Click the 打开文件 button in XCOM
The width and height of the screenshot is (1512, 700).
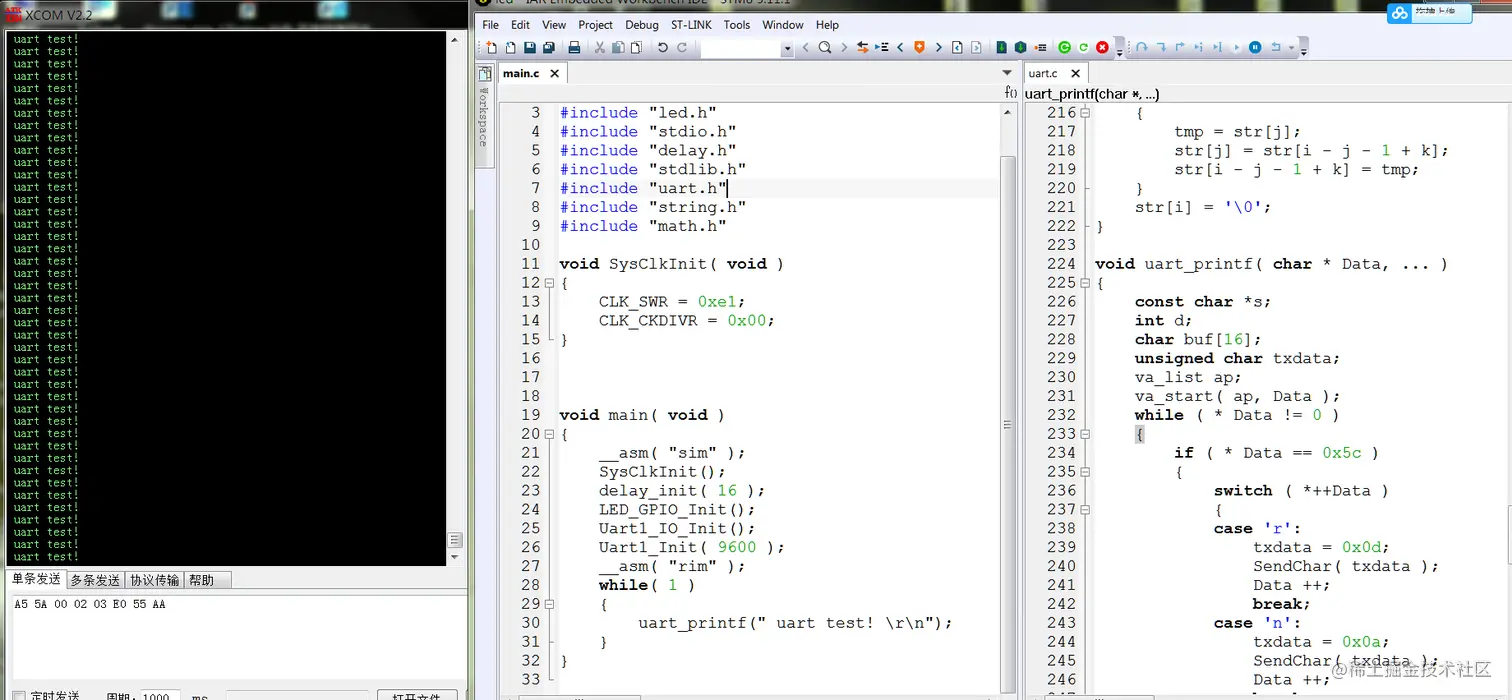pos(417,696)
